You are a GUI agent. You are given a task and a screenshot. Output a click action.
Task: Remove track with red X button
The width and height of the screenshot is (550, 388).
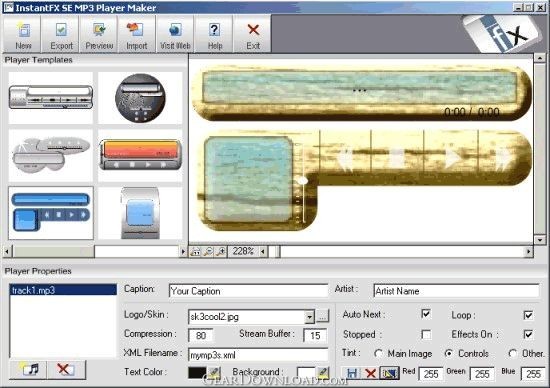tap(66, 369)
